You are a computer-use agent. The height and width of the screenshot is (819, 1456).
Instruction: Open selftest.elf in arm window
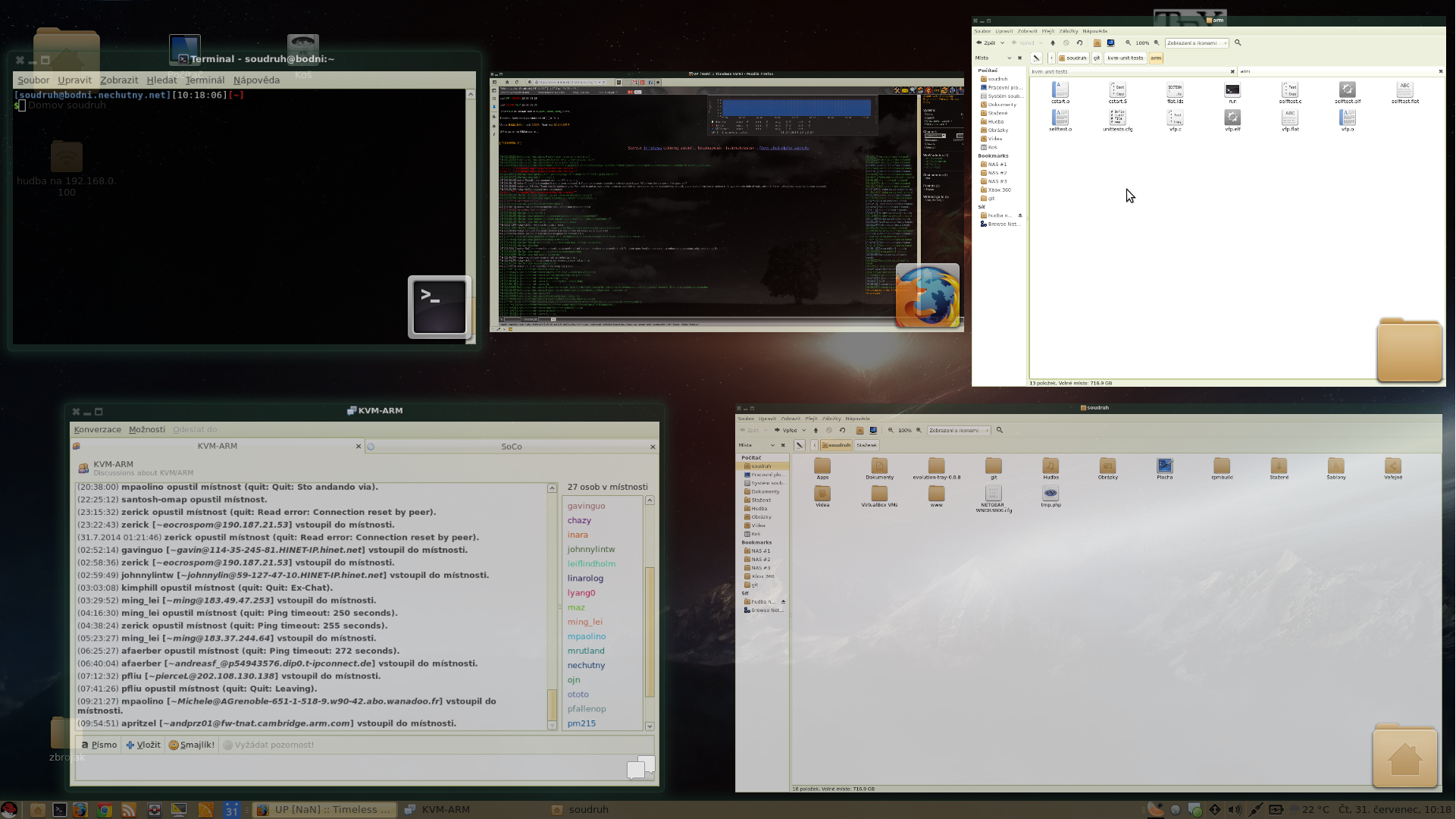click(x=1348, y=93)
